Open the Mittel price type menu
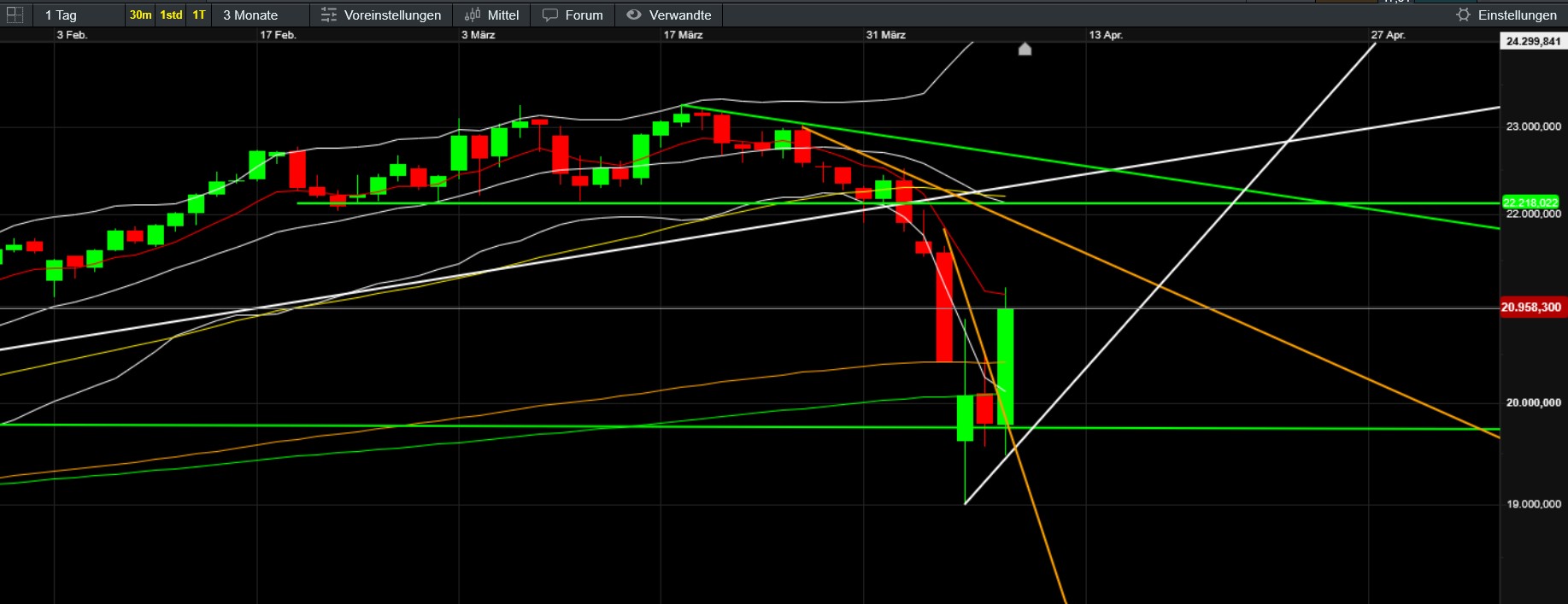Image resolution: width=1568 pixels, height=604 pixels. coord(492,15)
